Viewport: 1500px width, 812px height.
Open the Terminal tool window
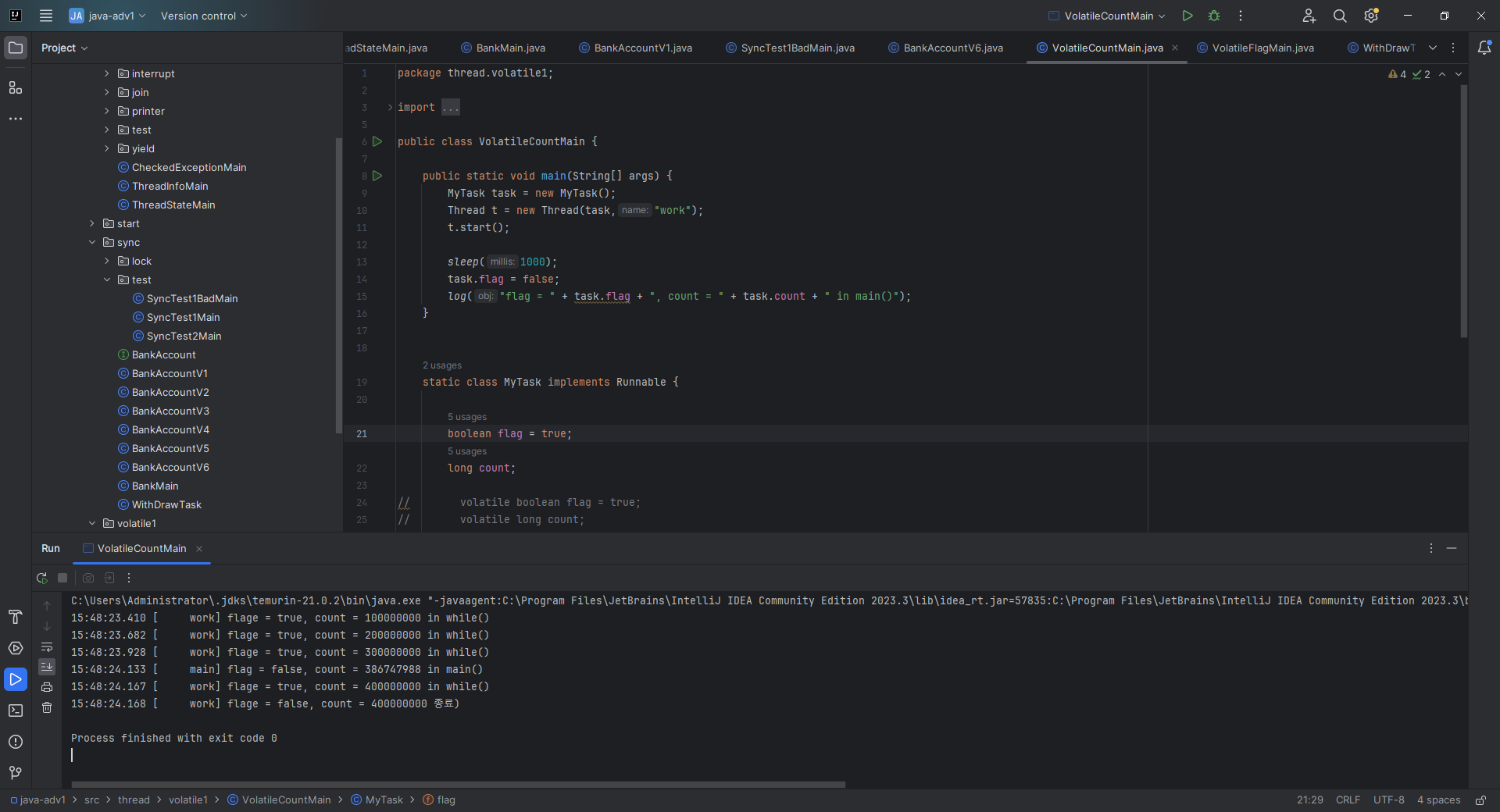coord(16,710)
